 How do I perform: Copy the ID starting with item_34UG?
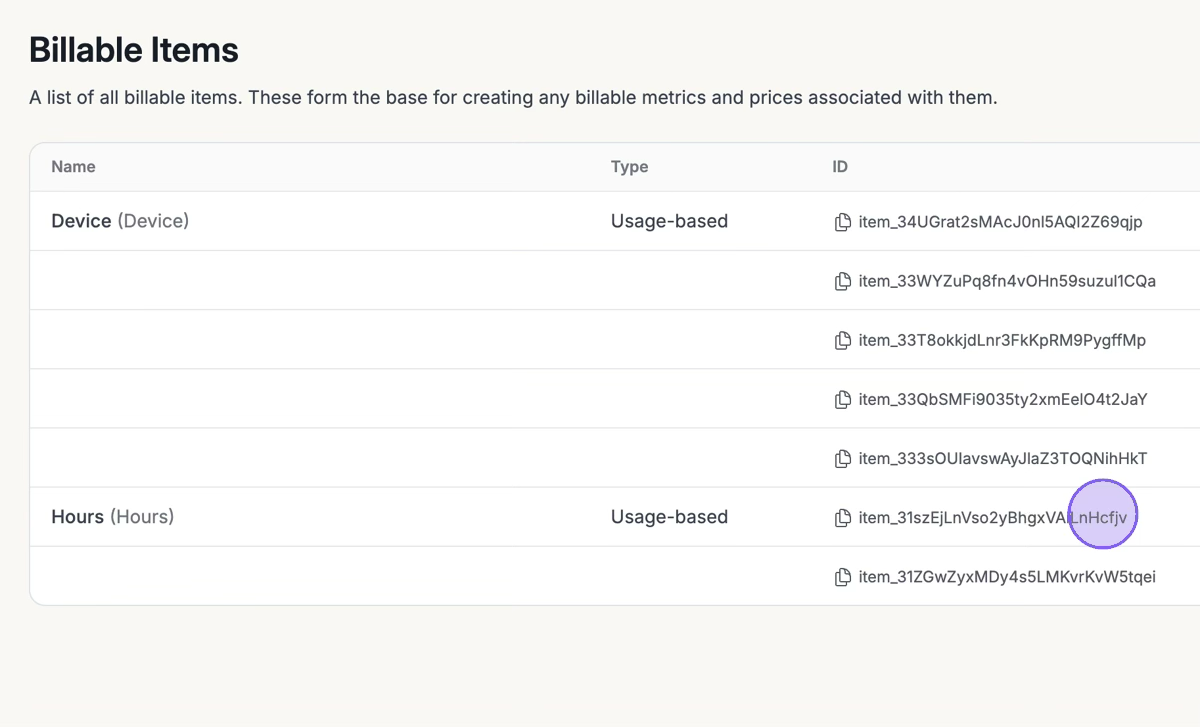843,222
